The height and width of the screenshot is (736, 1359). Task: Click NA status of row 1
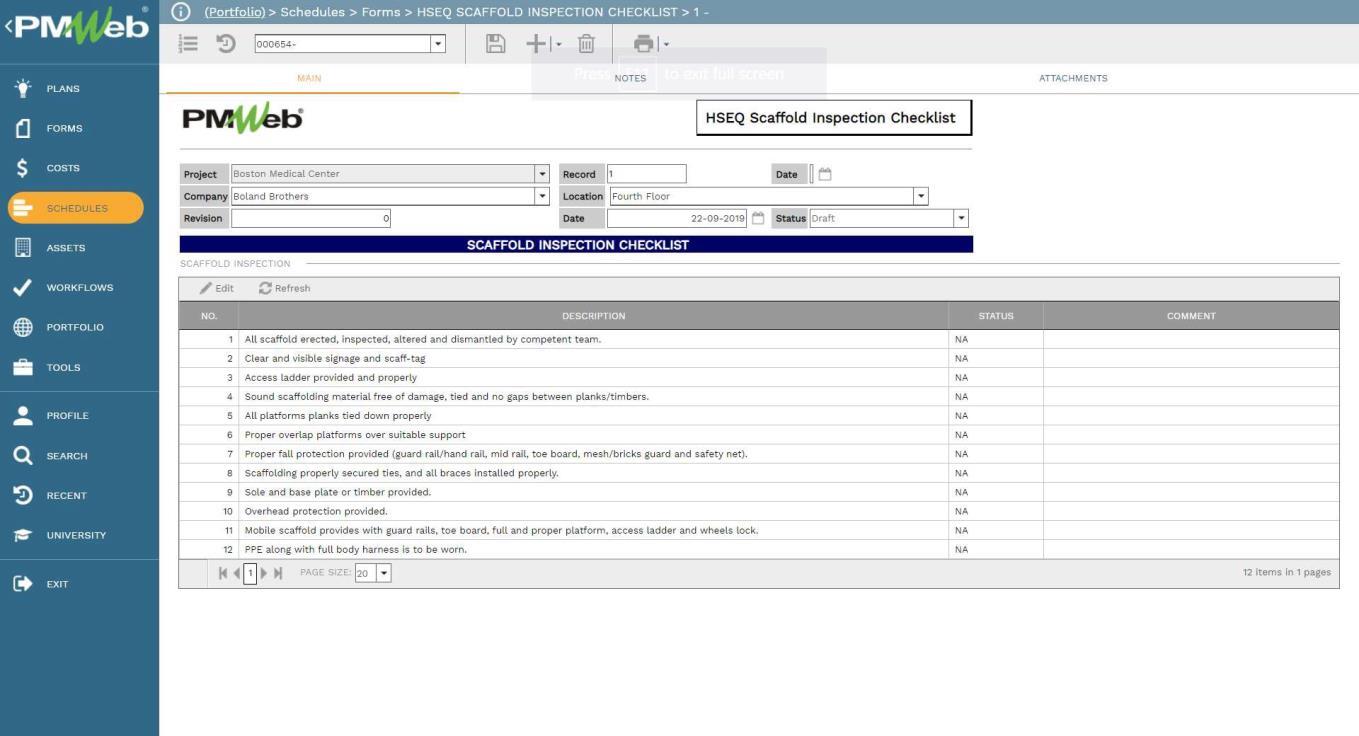point(961,339)
